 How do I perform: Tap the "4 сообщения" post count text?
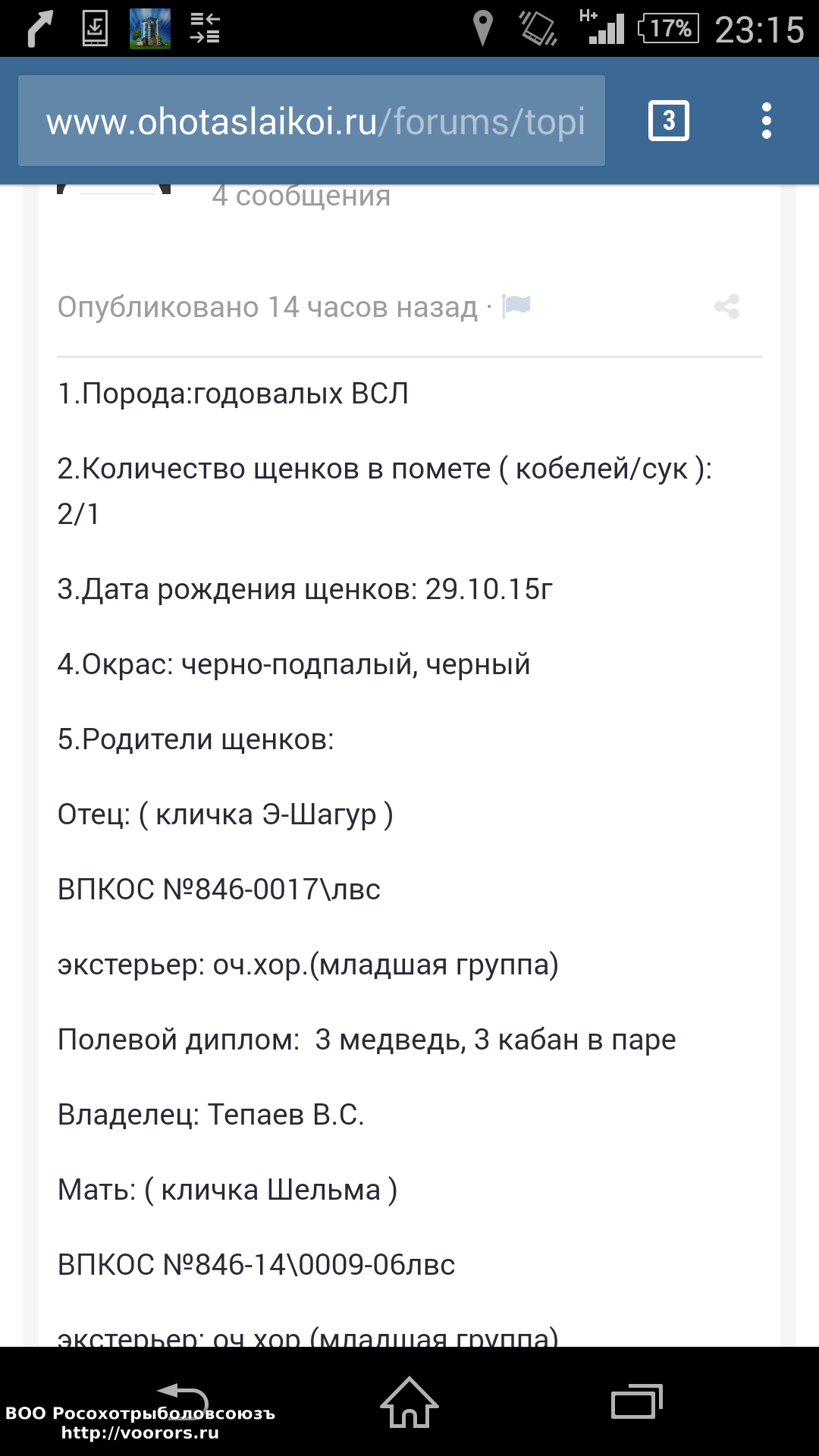(301, 196)
